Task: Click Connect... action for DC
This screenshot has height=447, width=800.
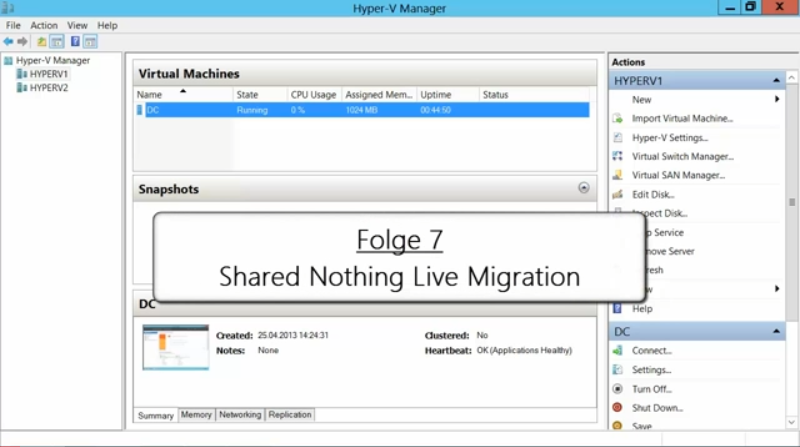Action: (x=652, y=351)
